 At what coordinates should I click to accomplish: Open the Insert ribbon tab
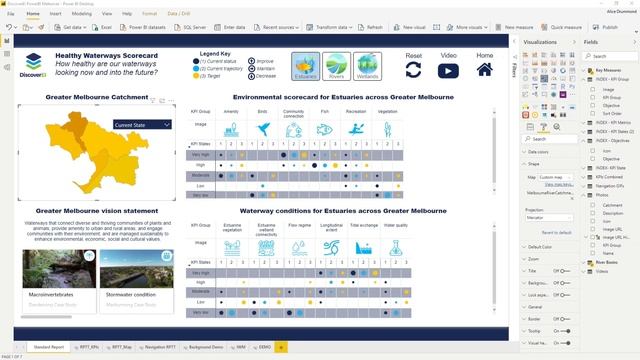[x=56, y=13]
